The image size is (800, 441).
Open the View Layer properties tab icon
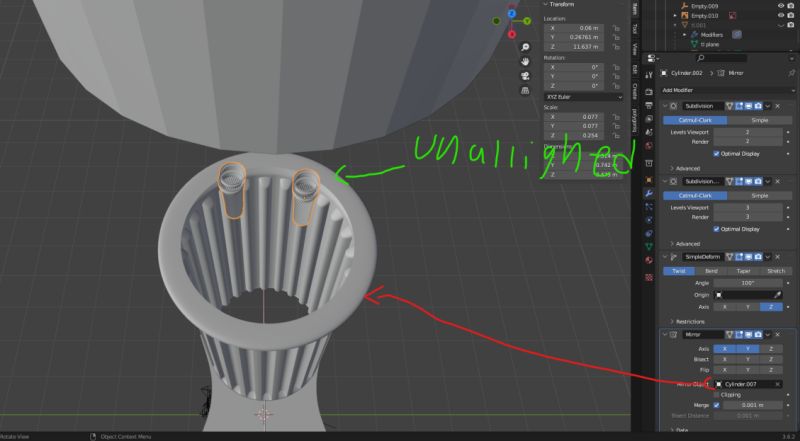pyautogui.click(x=648, y=118)
